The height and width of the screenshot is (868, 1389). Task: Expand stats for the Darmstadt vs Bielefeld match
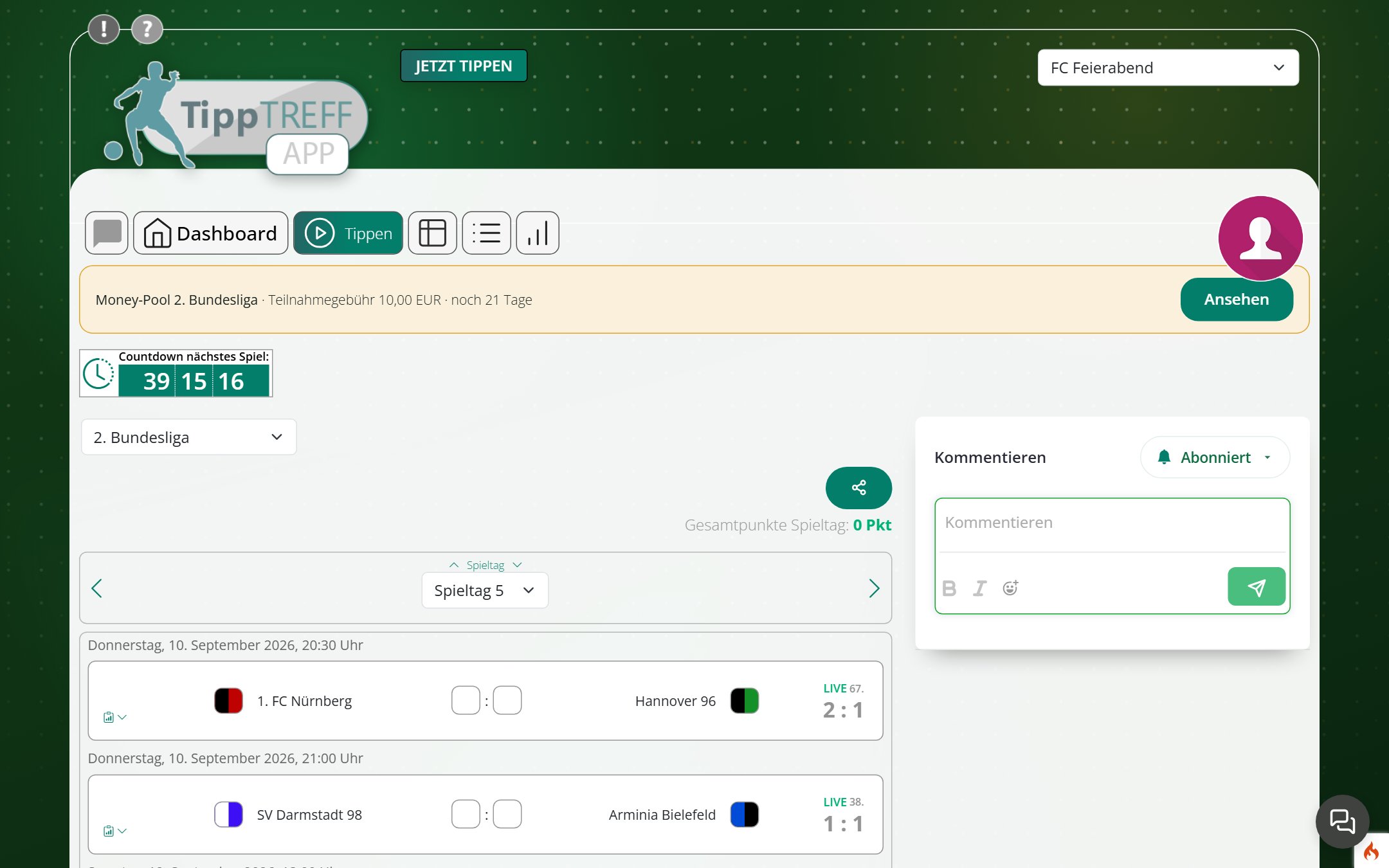pos(115,831)
